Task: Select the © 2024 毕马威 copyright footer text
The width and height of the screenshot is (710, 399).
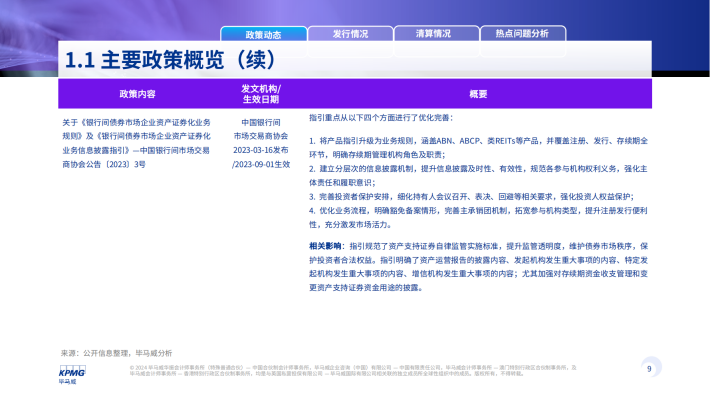Action: coord(353,370)
